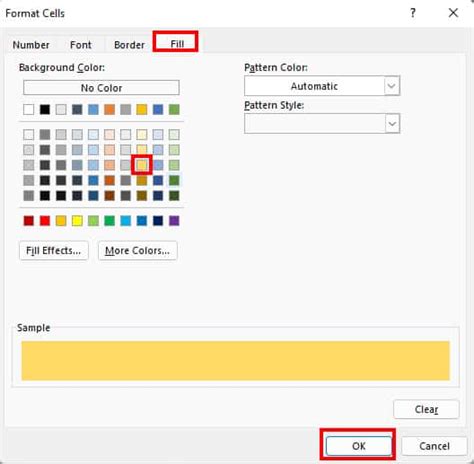Open More Colors dialog
This screenshot has height=464, width=474.
[137, 250]
